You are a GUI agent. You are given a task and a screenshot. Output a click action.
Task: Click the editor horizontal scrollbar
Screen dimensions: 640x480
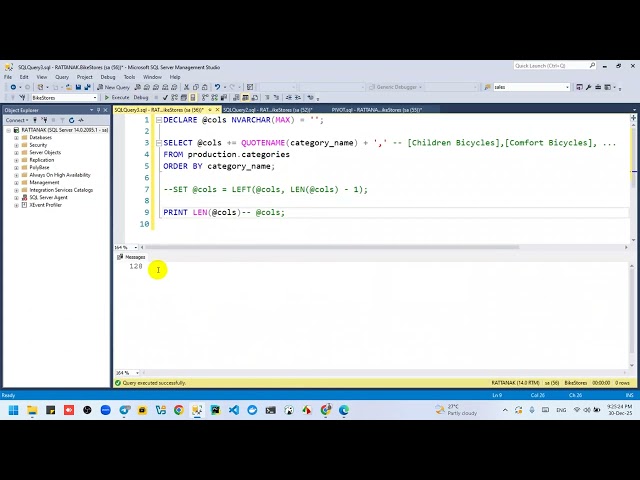pyautogui.click(x=332, y=247)
